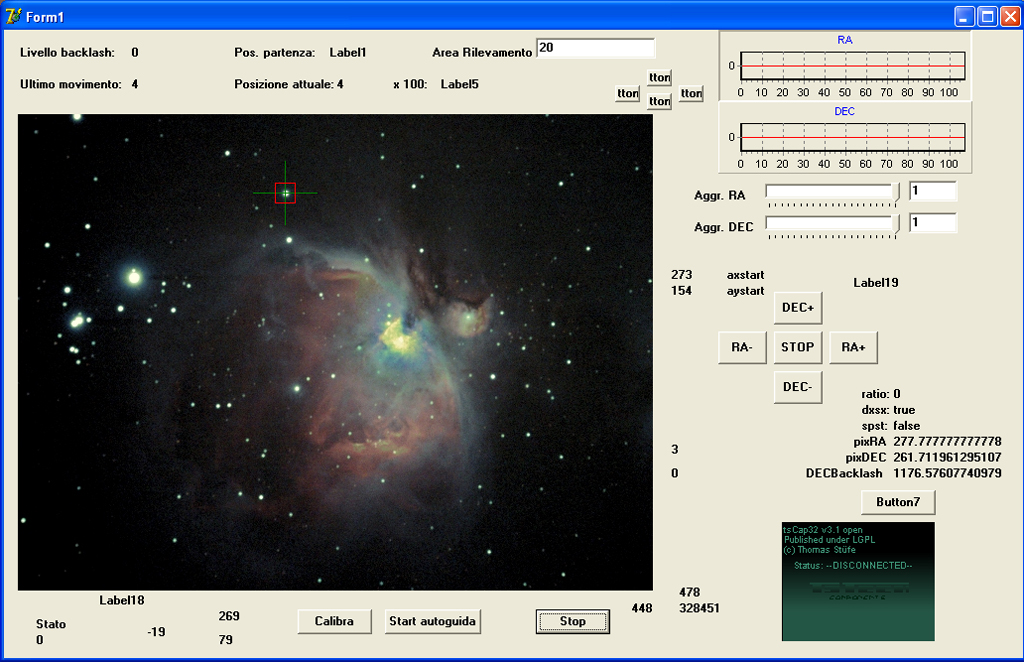This screenshot has height=662, width=1024.
Task: Click the spst: false text
Action: pos(891,426)
